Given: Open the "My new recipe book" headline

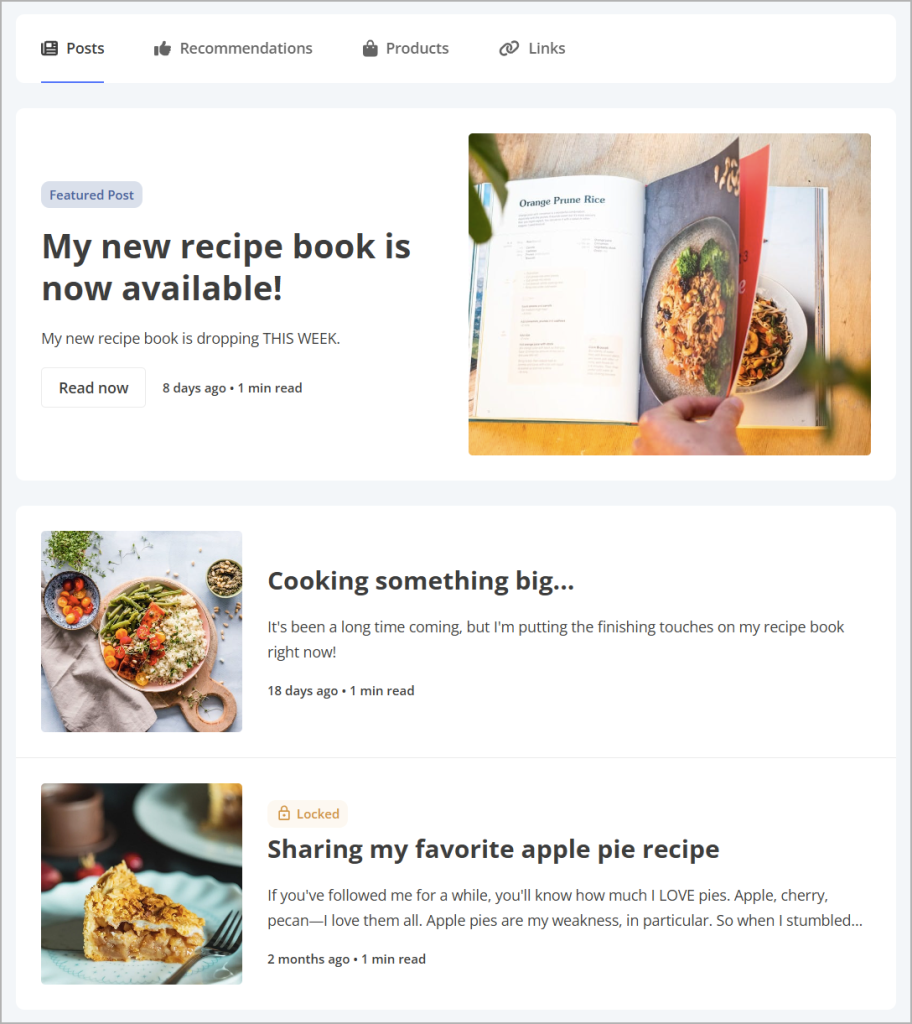Looking at the screenshot, I should tap(226, 267).
